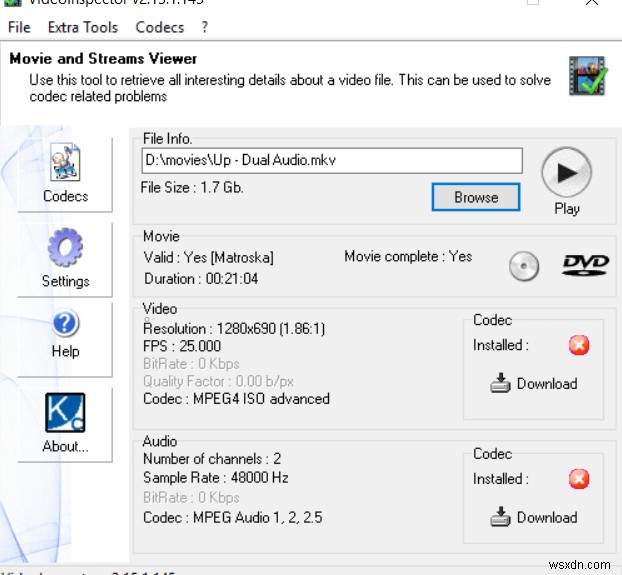Screen dimensions: 622x575
Task: Select 'Quality Factor : 0.00 b/px' text
Action: 219,381
